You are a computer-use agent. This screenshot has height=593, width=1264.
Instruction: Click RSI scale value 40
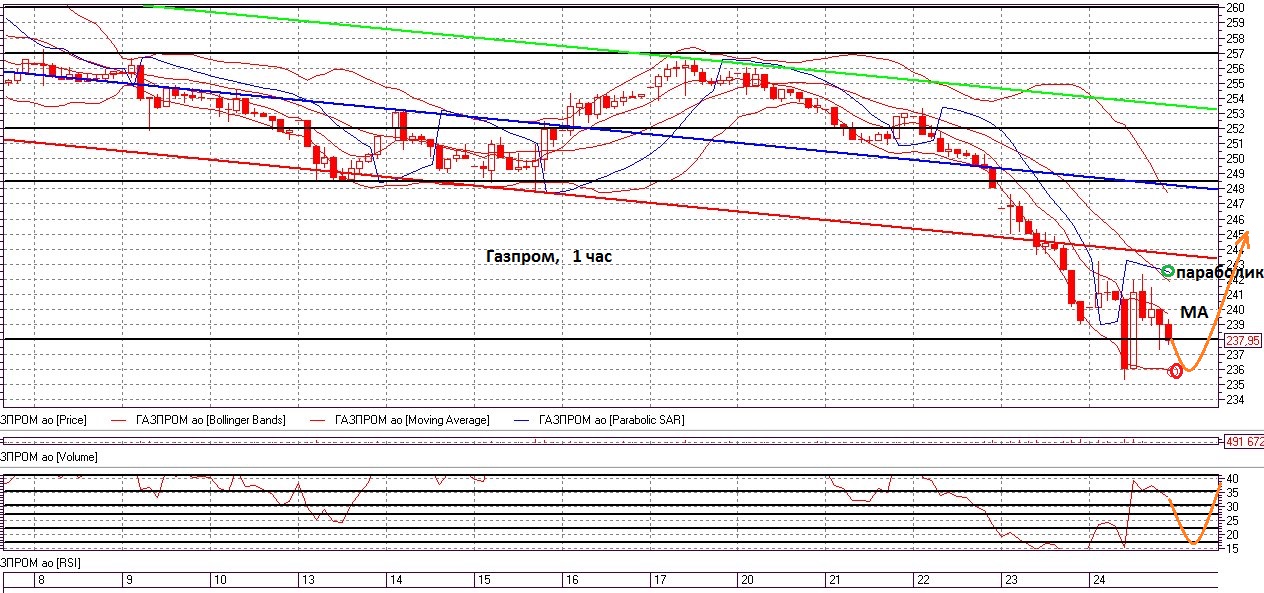[1233, 478]
